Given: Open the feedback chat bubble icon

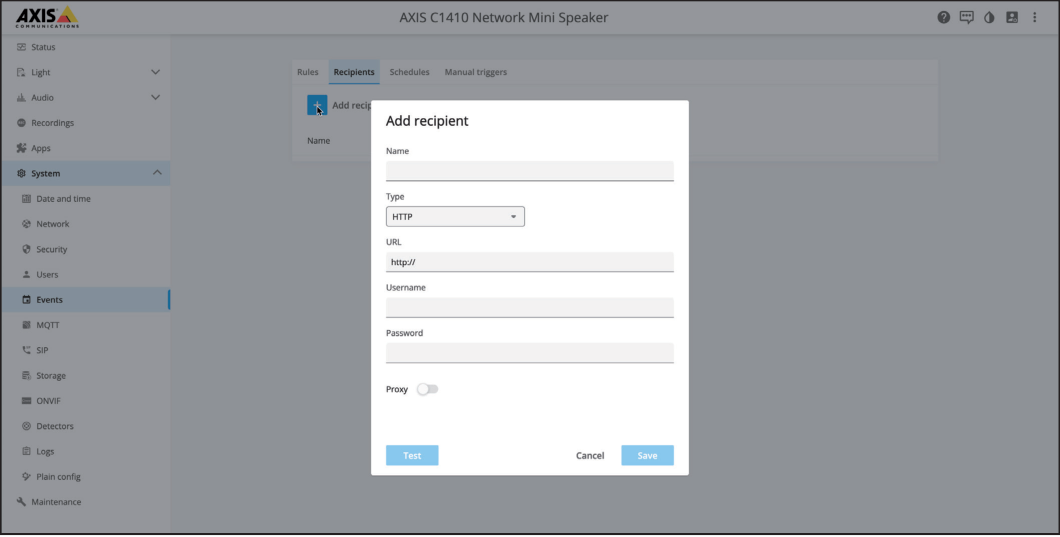Looking at the screenshot, I should [967, 18].
